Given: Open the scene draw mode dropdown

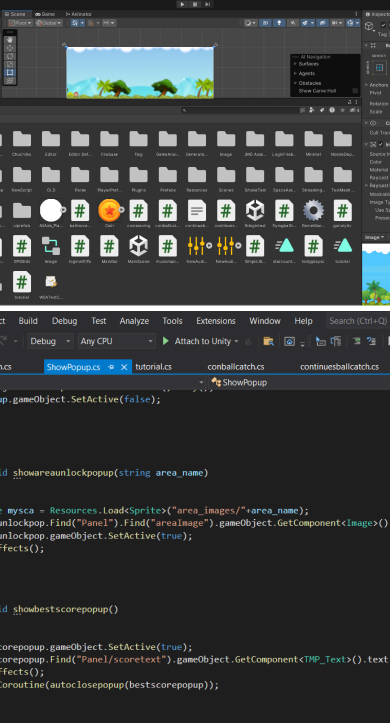Looking at the screenshot, I should point(250,23).
